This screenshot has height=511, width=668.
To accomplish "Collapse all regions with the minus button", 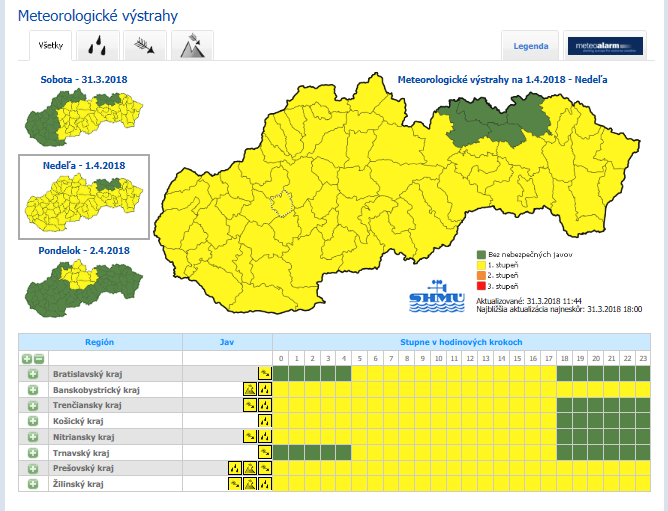I will coord(38,358).
